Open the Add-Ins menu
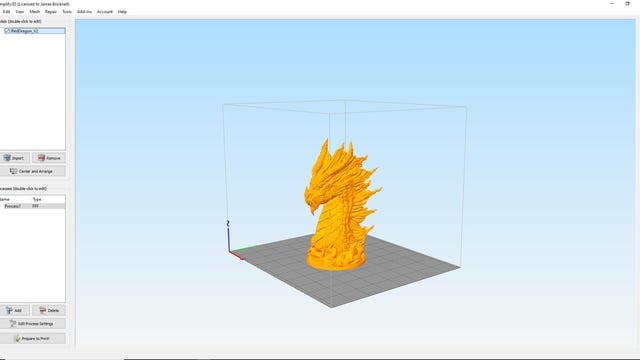This screenshot has width=640, height=360. click(84, 12)
